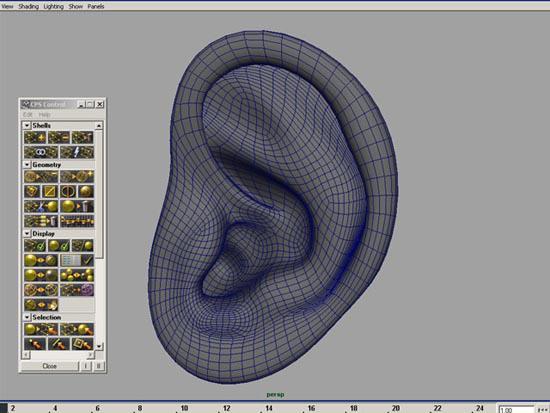Toggle the wireframe green check Display icon
The height and width of the screenshot is (413, 550).
[35, 245]
